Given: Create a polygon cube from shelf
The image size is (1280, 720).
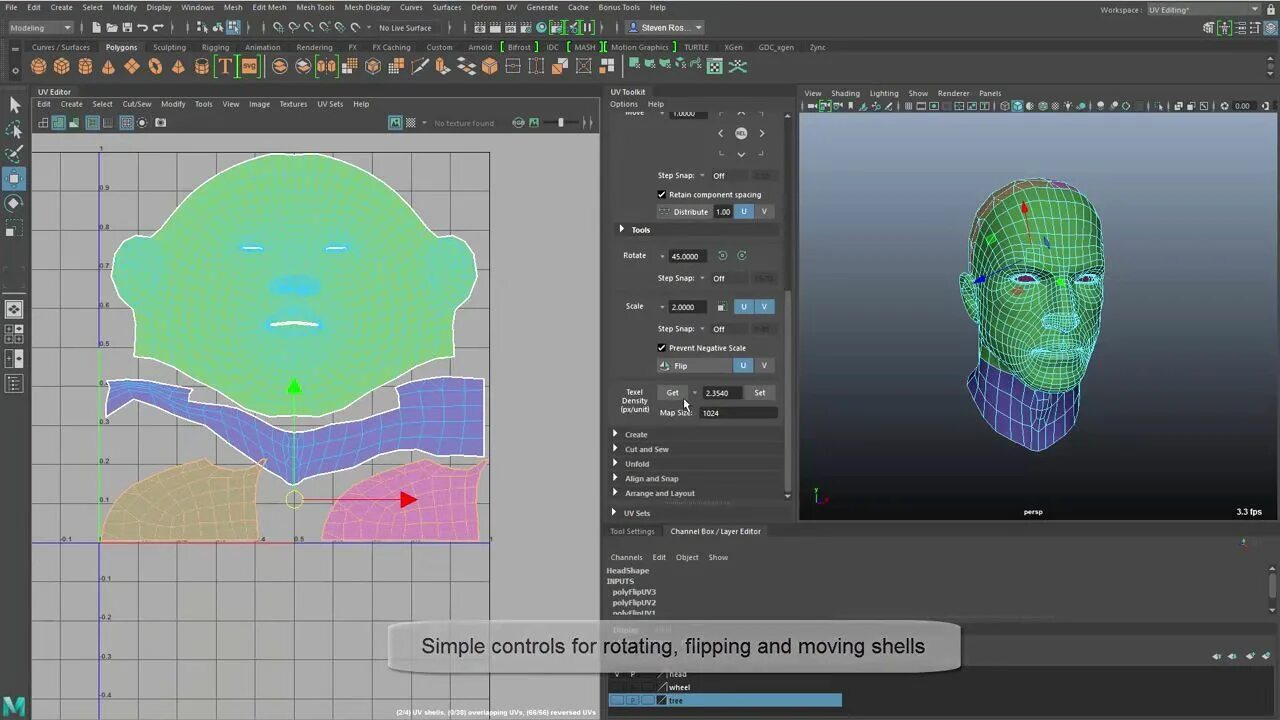Looking at the screenshot, I should pos(61,66).
